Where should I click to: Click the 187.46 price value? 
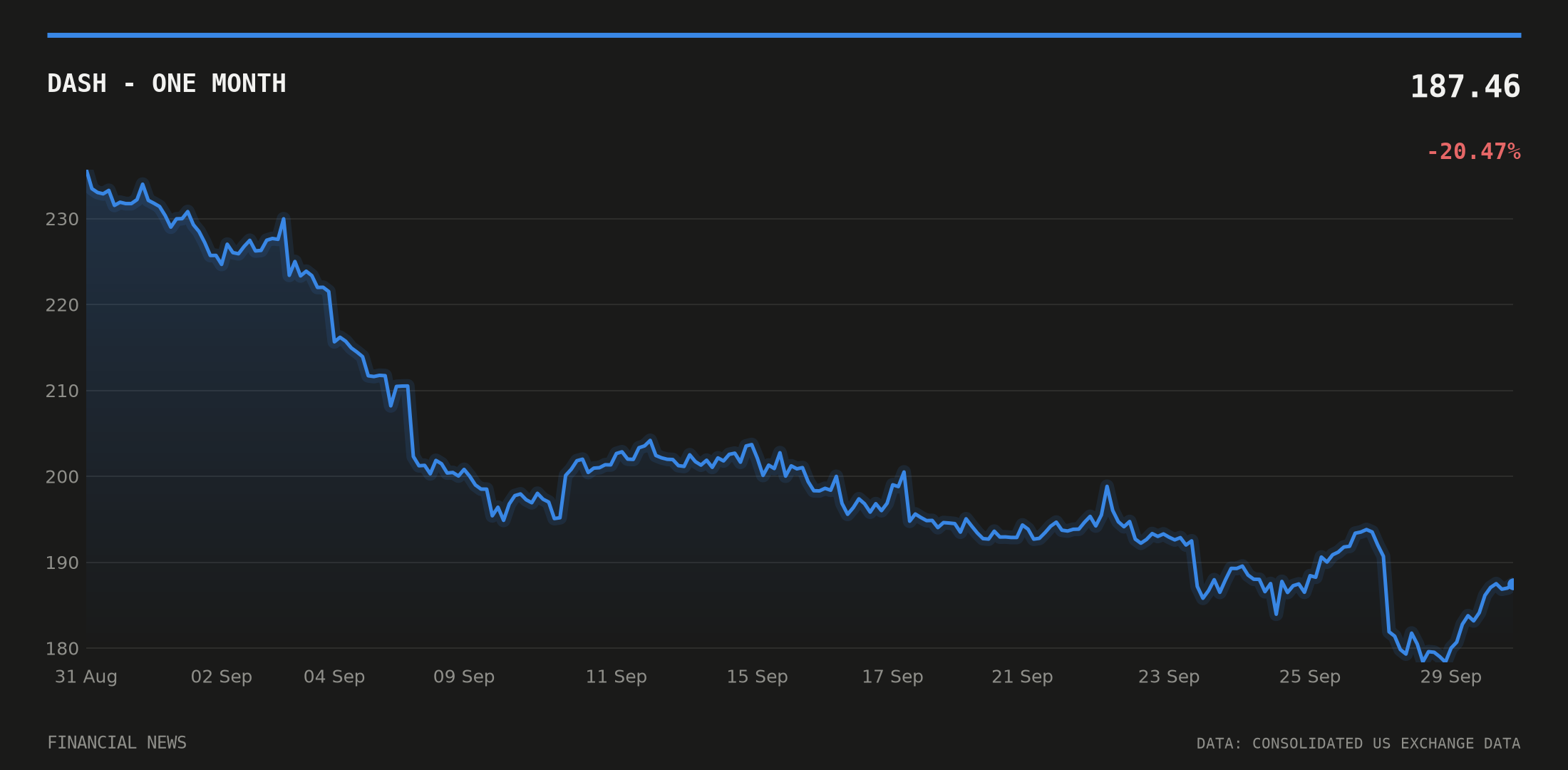pyautogui.click(x=1465, y=87)
